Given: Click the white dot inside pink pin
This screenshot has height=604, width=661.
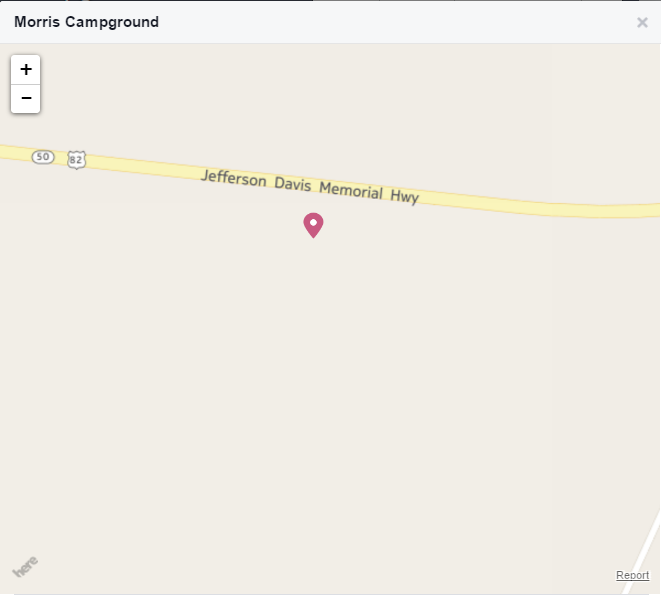Looking at the screenshot, I should coord(313,223).
